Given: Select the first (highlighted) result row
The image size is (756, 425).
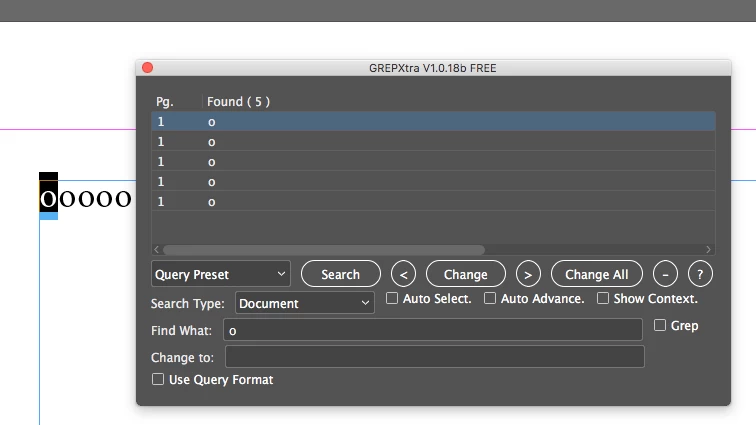Looking at the screenshot, I should tap(433, 121).
